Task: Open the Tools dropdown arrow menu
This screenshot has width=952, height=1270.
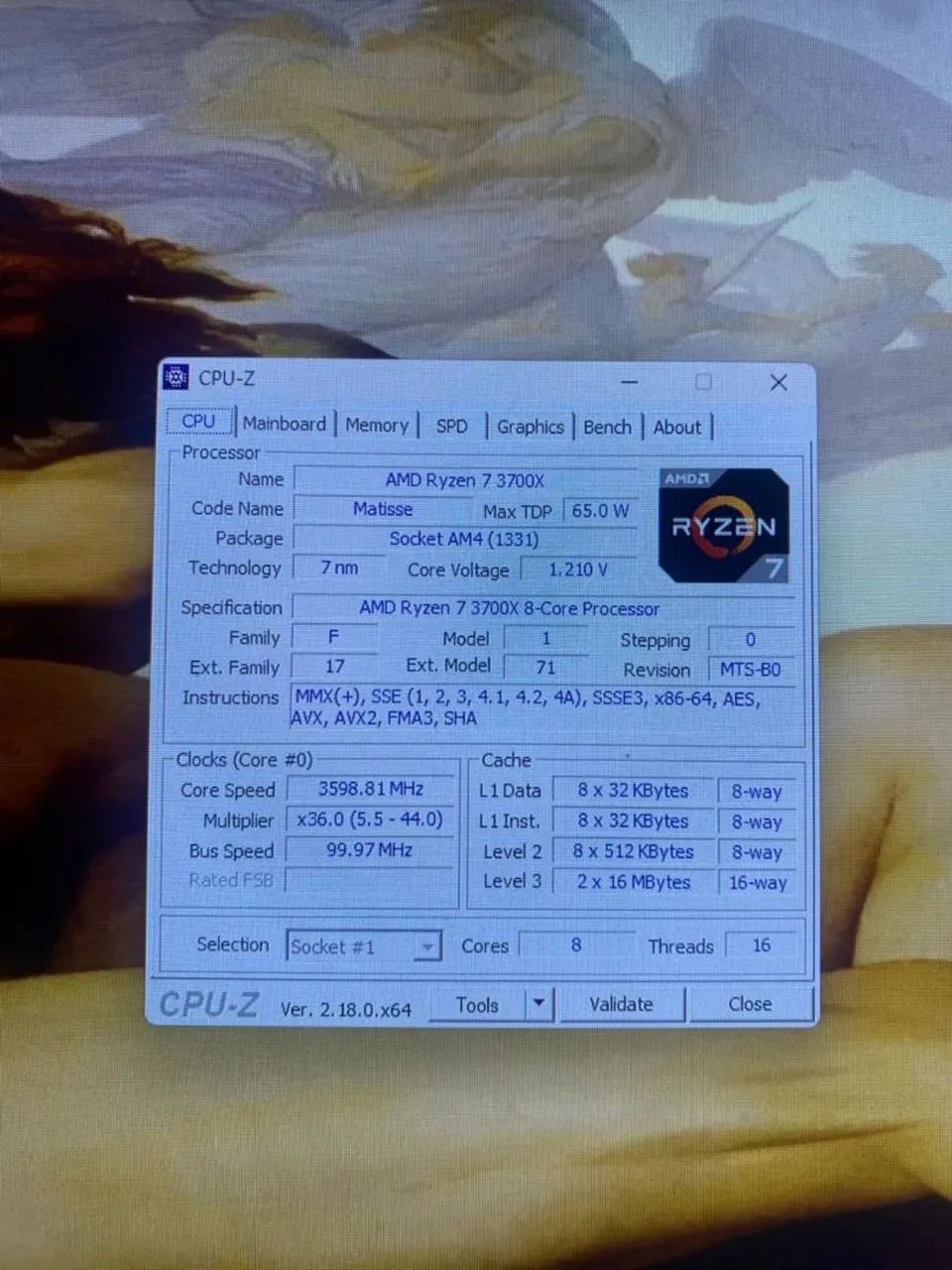Action: [538, 1004]
